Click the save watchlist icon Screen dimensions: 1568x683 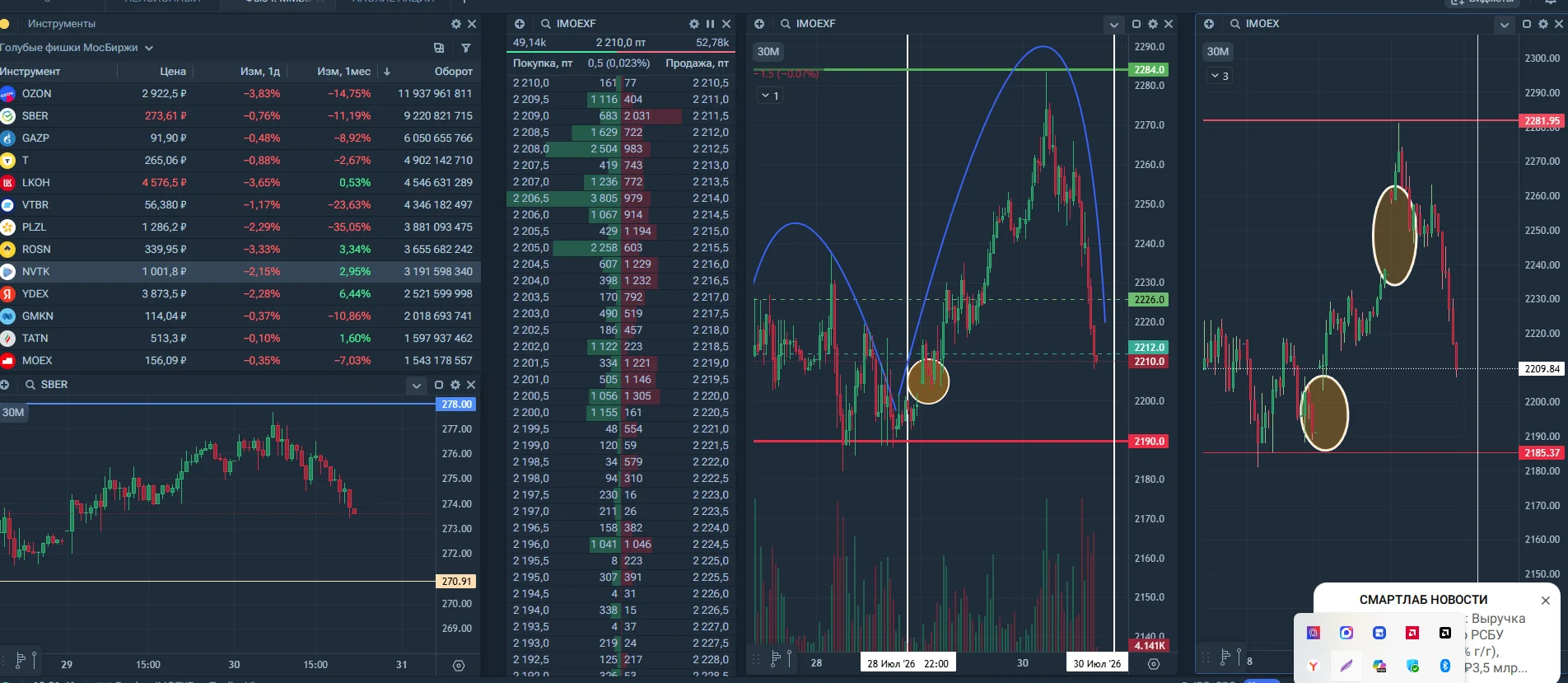[439, 48]
